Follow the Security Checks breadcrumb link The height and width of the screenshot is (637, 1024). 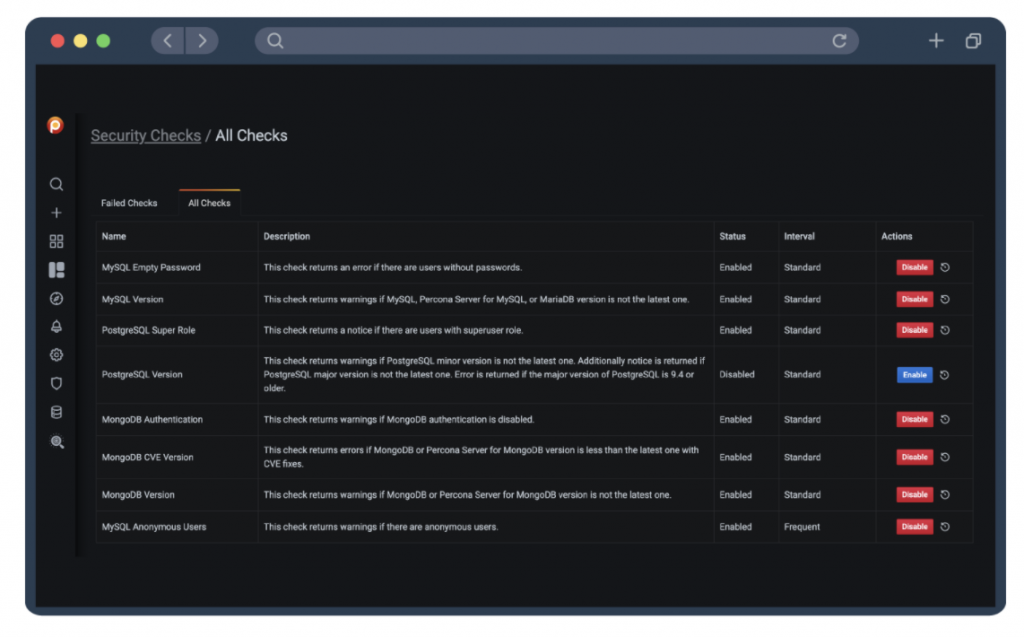click(x=146, y=135)
